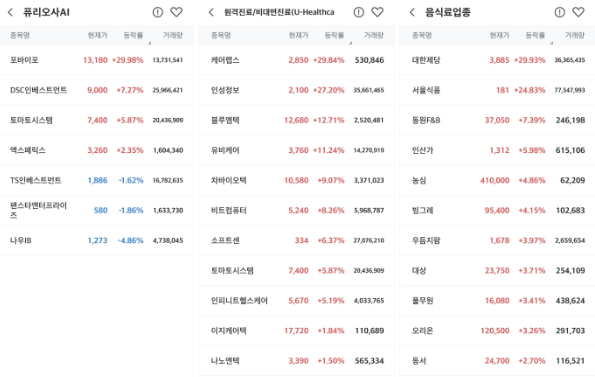Viewport: 595px width, 377px height.
Task: Open info icon in 원격진료/비대면진료 panel
Action: [358, 13]
